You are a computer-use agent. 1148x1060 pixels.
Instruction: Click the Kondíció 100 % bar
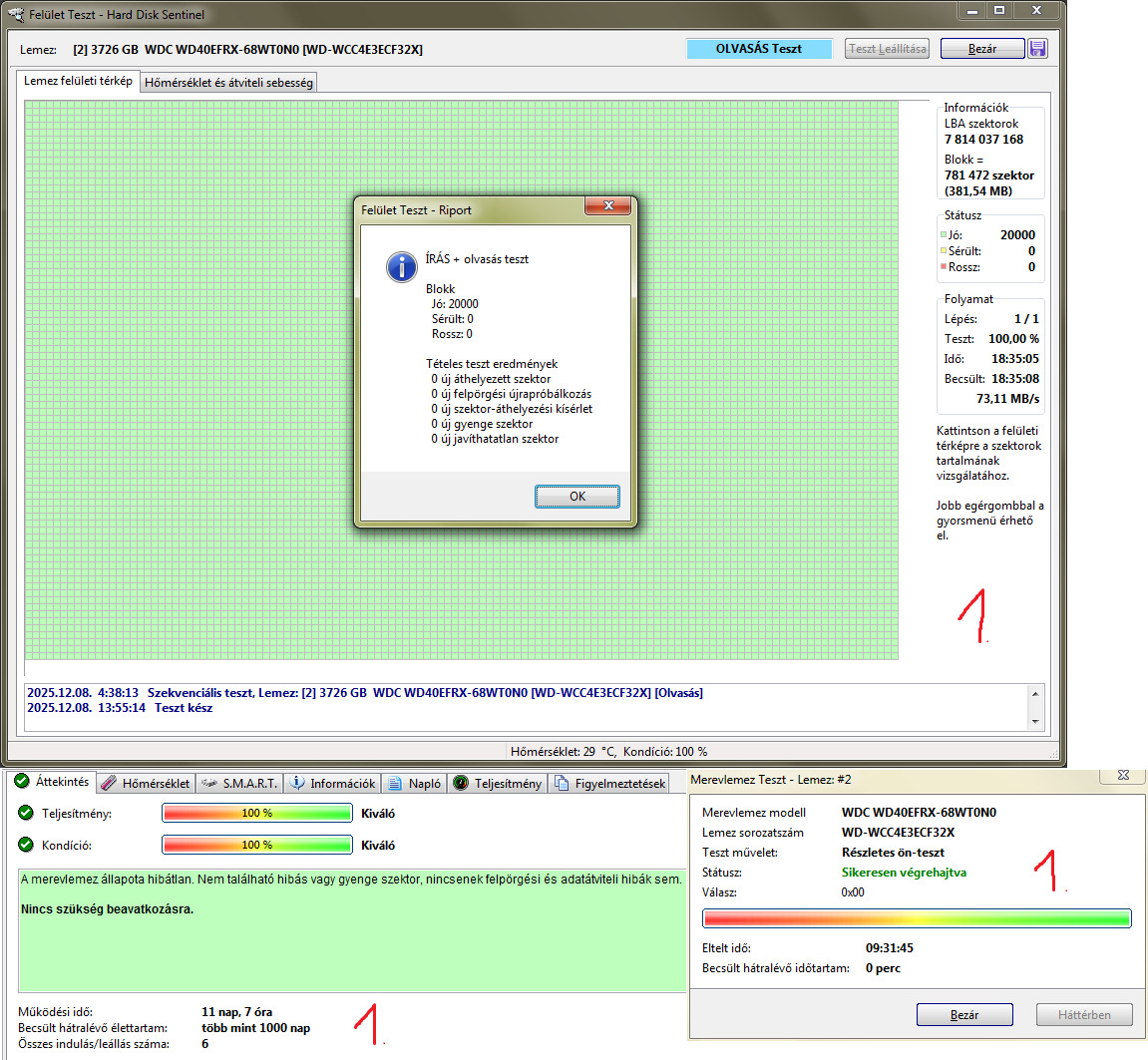click(x=257, y=844)
